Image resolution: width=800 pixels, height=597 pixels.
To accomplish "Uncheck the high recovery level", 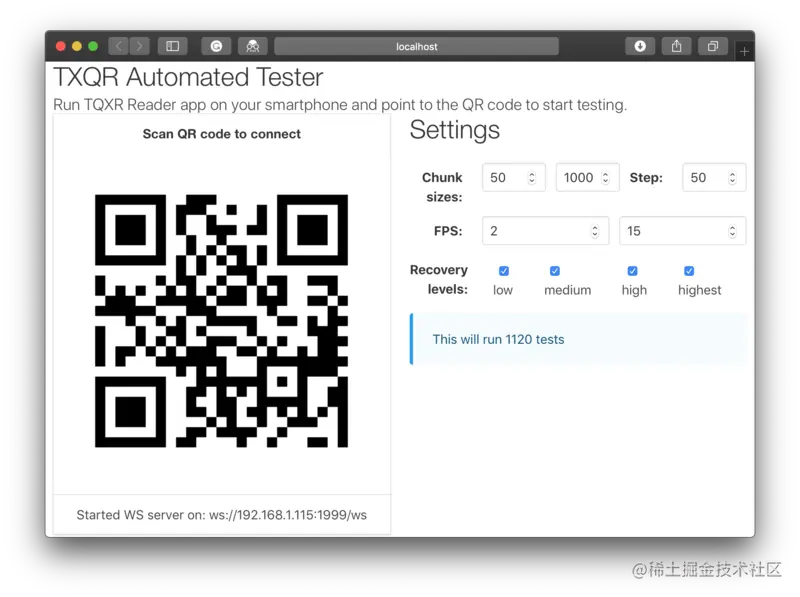I will click(x=632, y=270).
